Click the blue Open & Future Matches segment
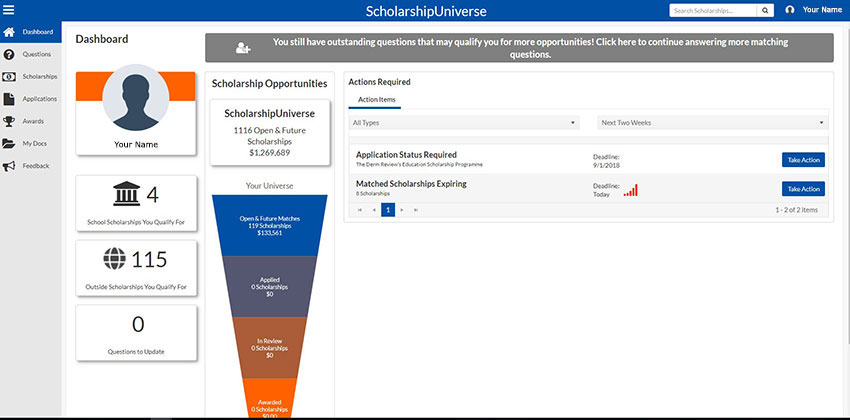This screenshot has width=850, height=420. (x=270, y=225)
